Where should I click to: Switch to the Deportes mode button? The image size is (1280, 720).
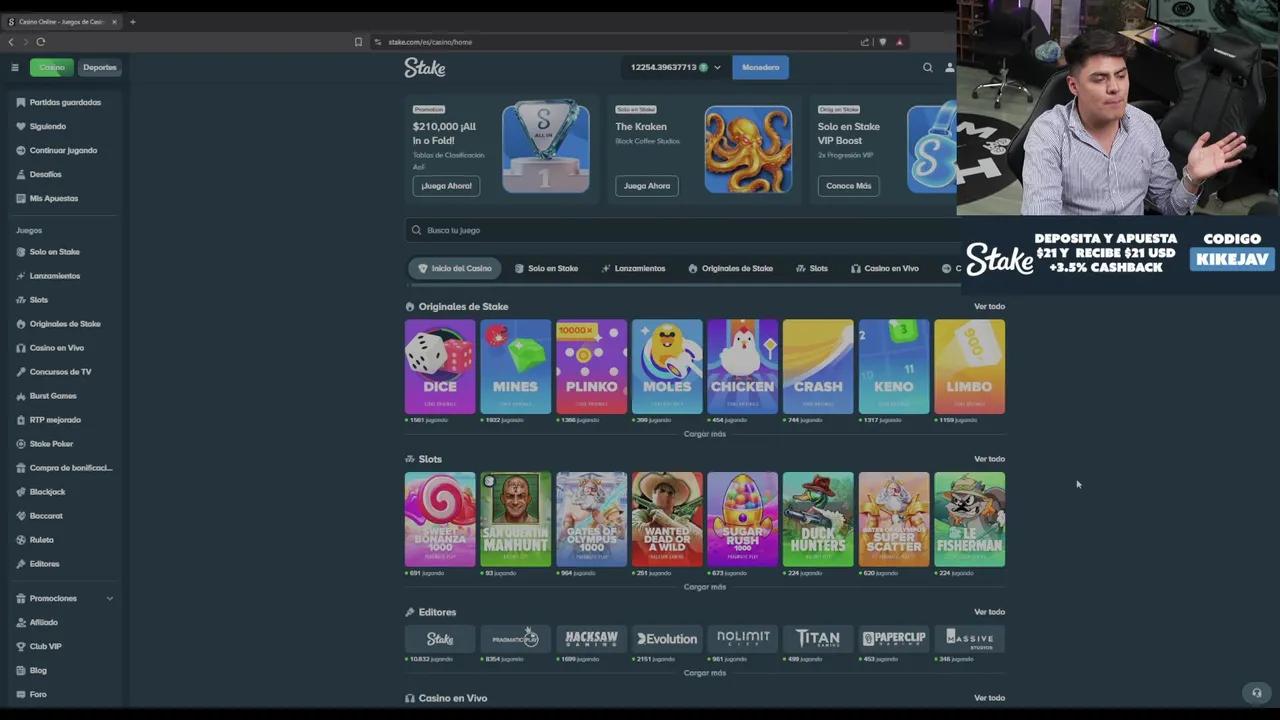point(100,68)
